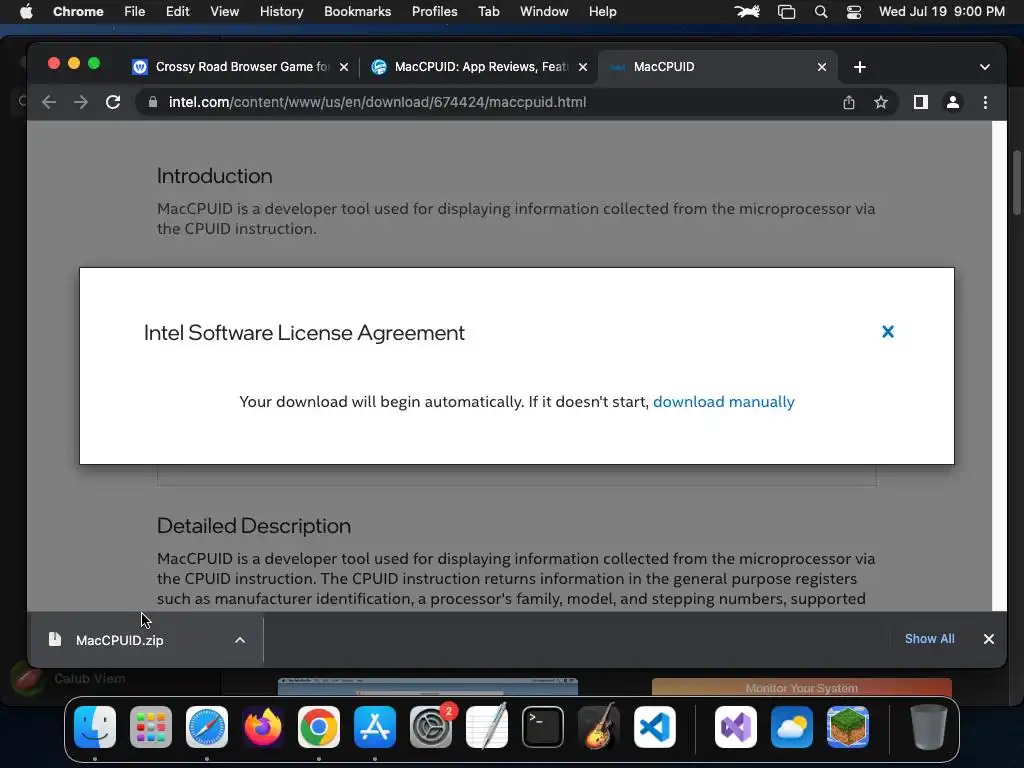Switch to the Crossy Road Browser Game tab

coord(240,67)
